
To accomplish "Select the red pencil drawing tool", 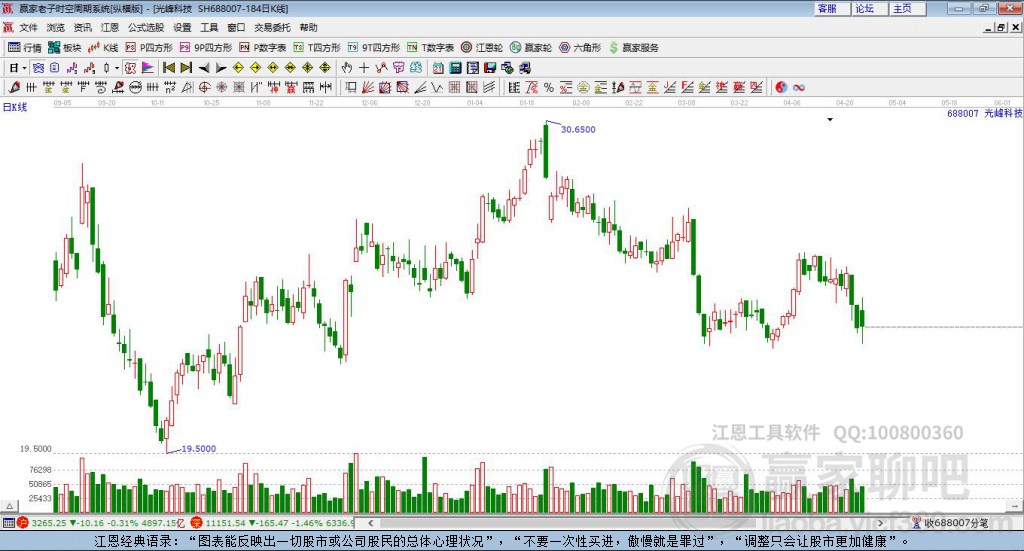I will click(14, 87).
